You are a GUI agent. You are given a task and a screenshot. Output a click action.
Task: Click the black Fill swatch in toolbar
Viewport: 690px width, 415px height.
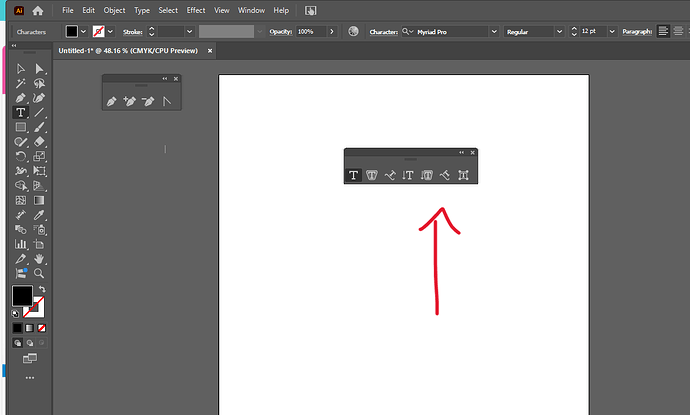pos(22,296)
